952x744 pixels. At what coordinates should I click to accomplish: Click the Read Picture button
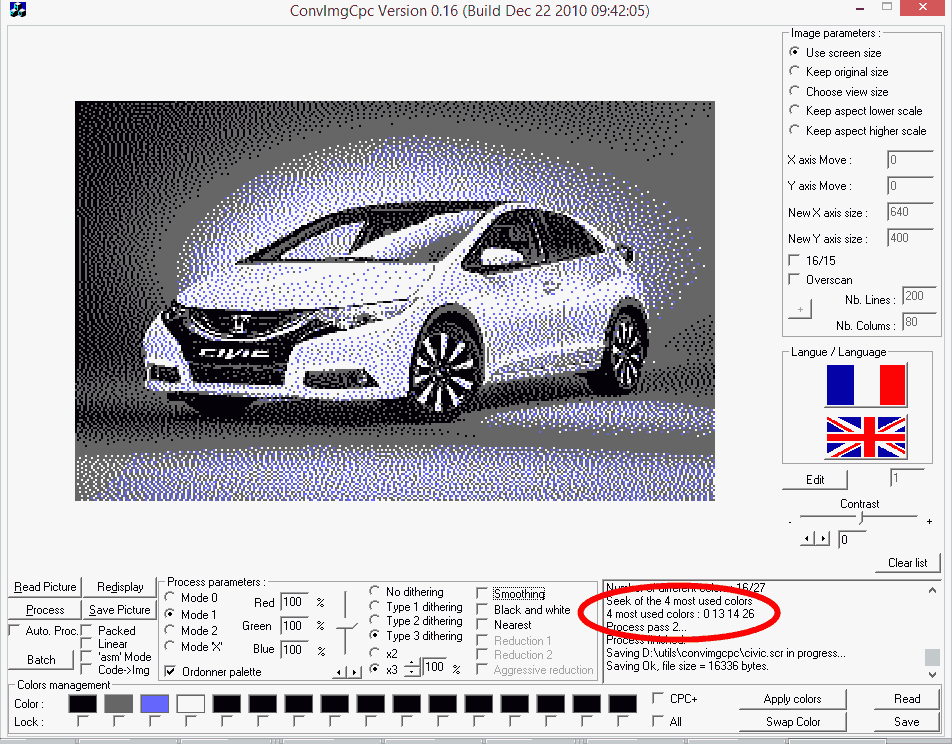[45, 587]
